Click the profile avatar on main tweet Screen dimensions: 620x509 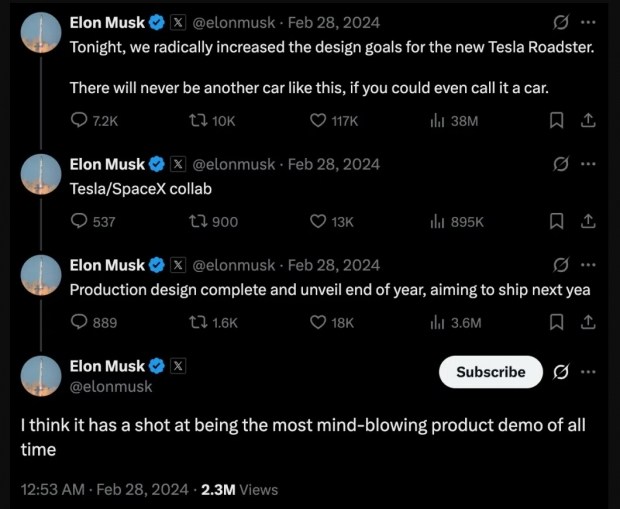pyautogui.click(x=42, y=376)
